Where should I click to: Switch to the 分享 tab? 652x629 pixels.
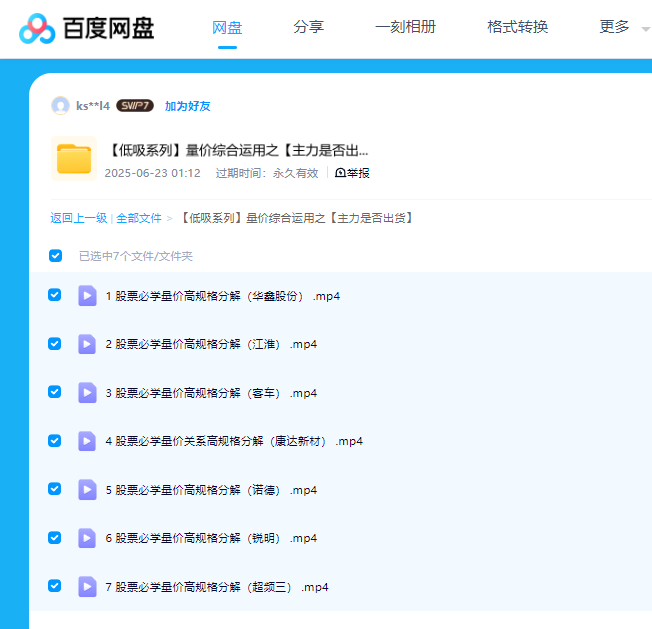tap(308, 27)
